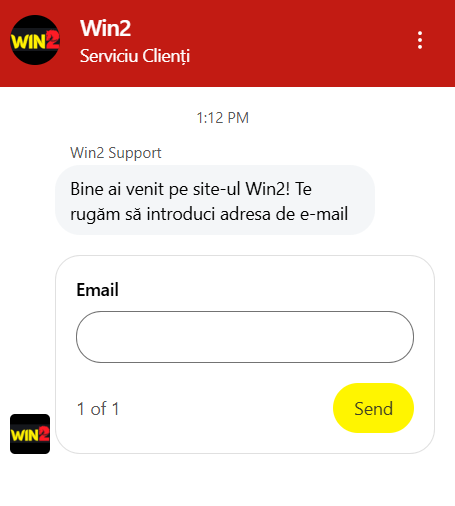Viewport: 455px width, 506px height.
Task: Click the 'adresa de e-mail' text
Action: point(284,214)
